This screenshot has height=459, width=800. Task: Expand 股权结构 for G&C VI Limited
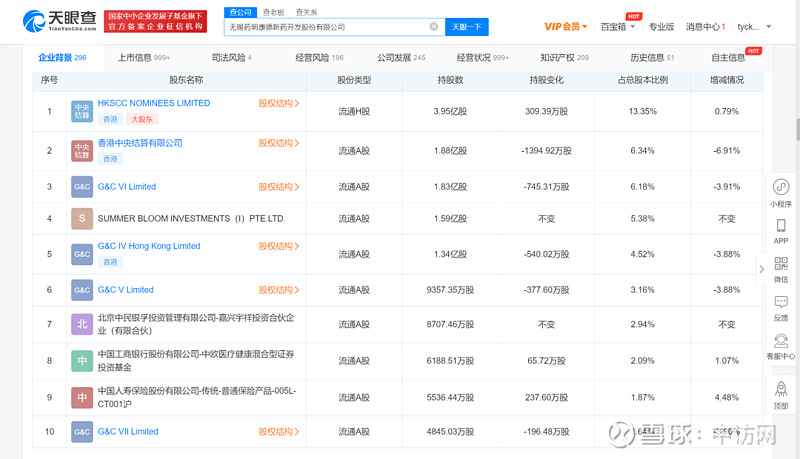(x=279, y=187)
